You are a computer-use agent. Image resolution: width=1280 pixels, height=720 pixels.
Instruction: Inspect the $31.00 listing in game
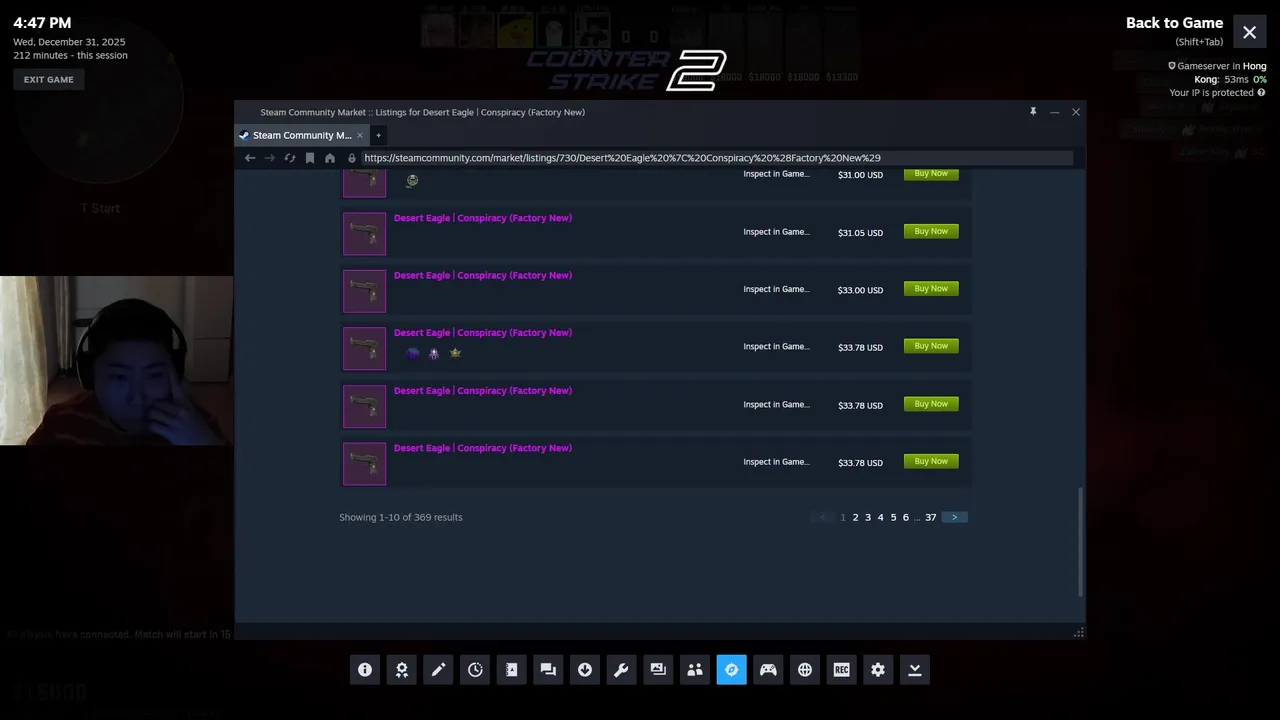click(776, 174)
